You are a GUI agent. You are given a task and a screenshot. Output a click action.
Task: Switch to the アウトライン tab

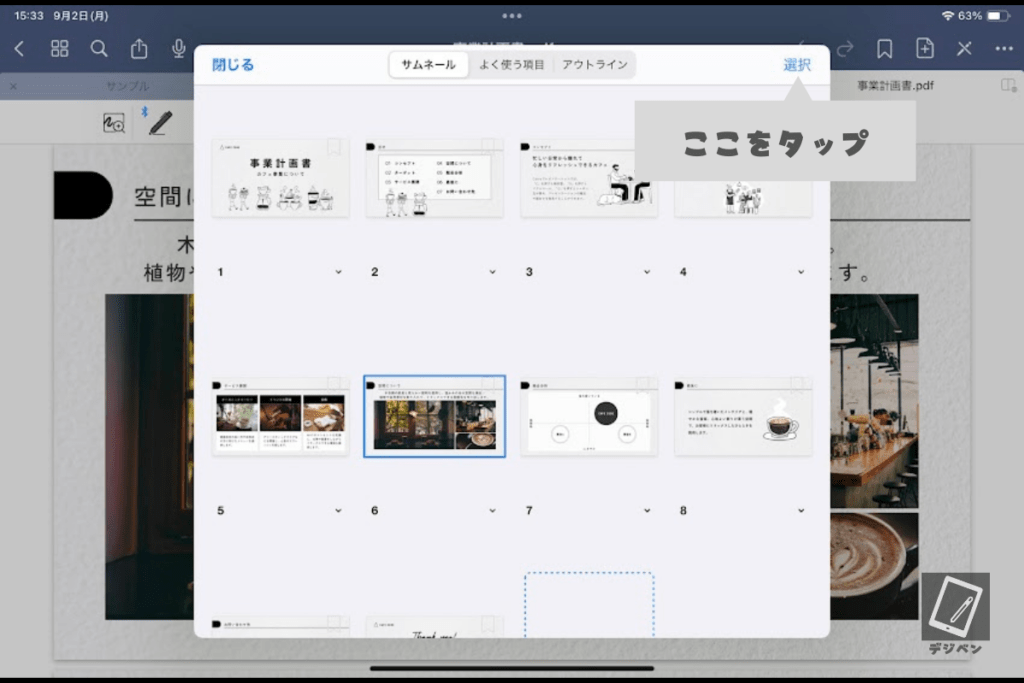(x=594, y=65)
